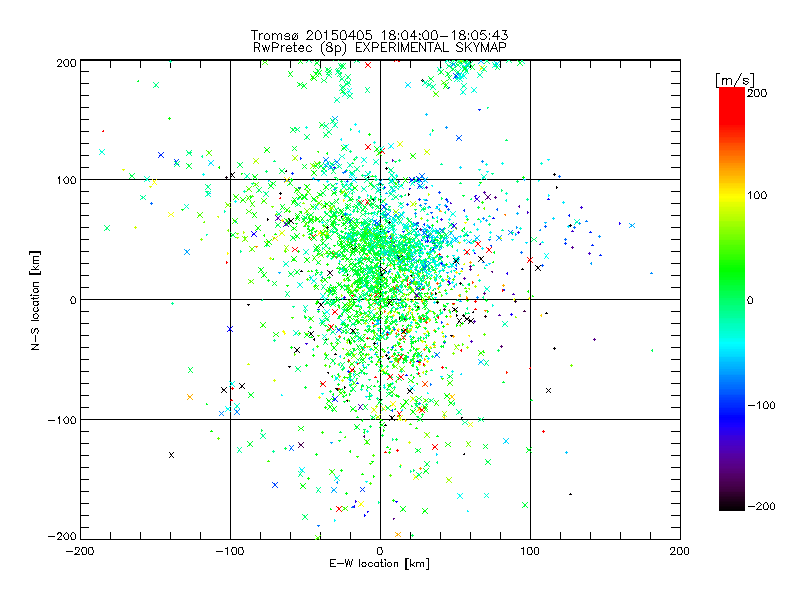Click the colorbar 100 label

point(757,195)
